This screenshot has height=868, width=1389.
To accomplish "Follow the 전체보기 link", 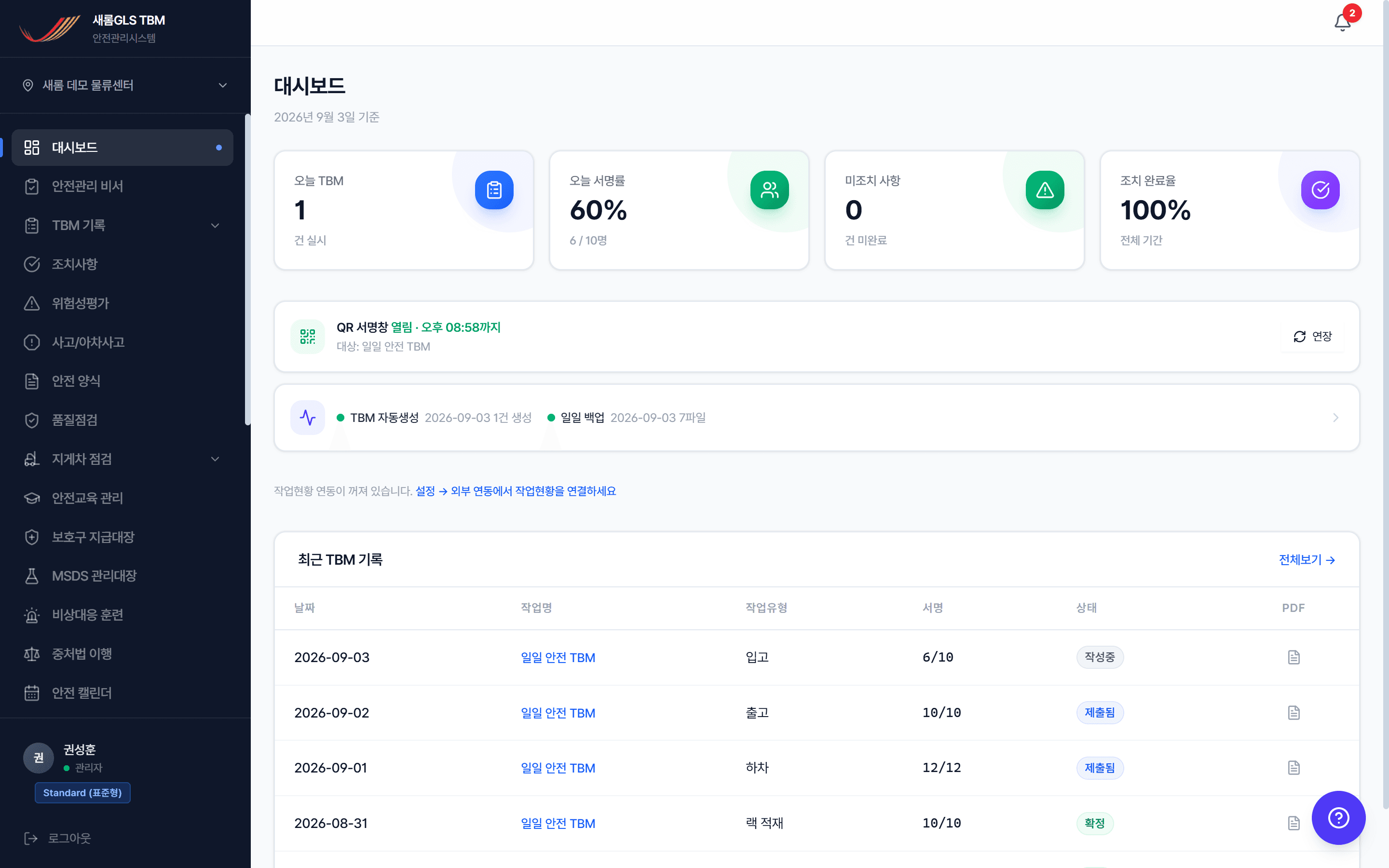I will 1307,560.
